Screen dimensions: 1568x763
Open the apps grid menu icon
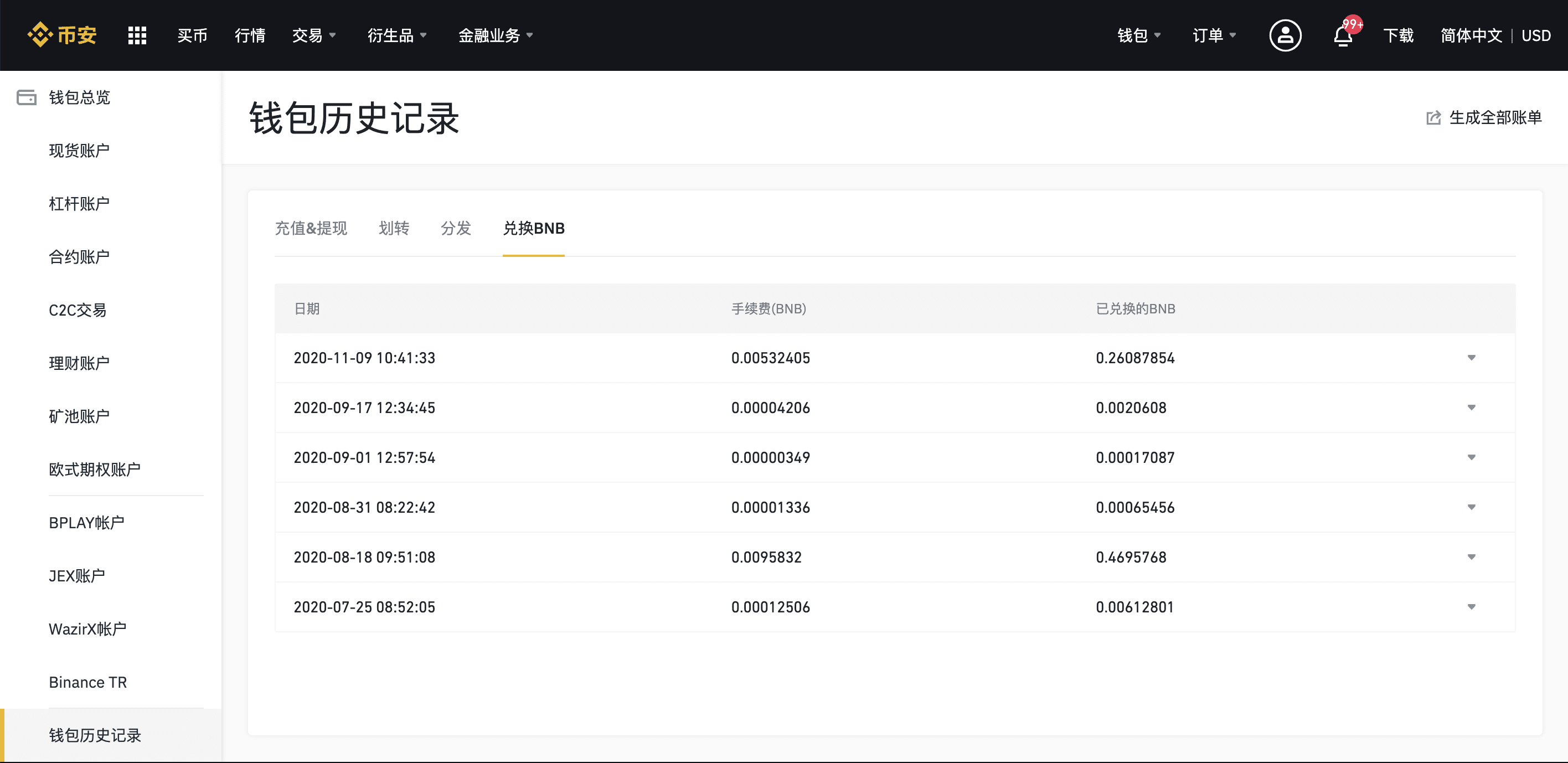(x=137, y=35)
